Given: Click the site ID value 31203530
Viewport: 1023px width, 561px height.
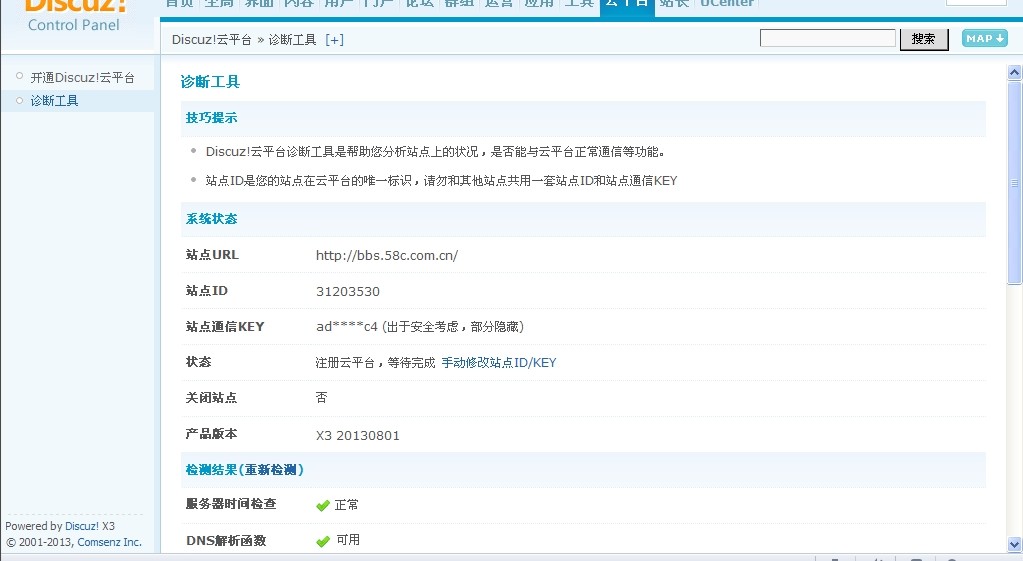Looking at the screenshot, I should tap(348, 292).
